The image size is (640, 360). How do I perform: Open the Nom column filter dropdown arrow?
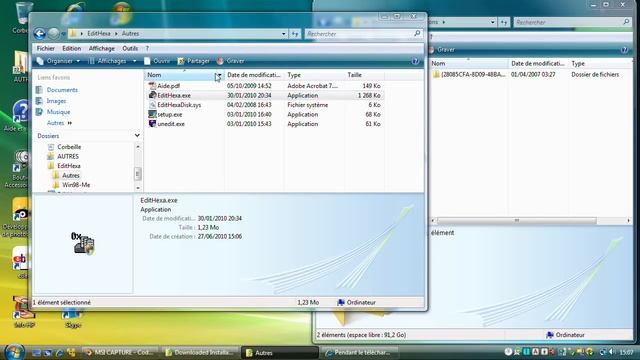point(219,75)
